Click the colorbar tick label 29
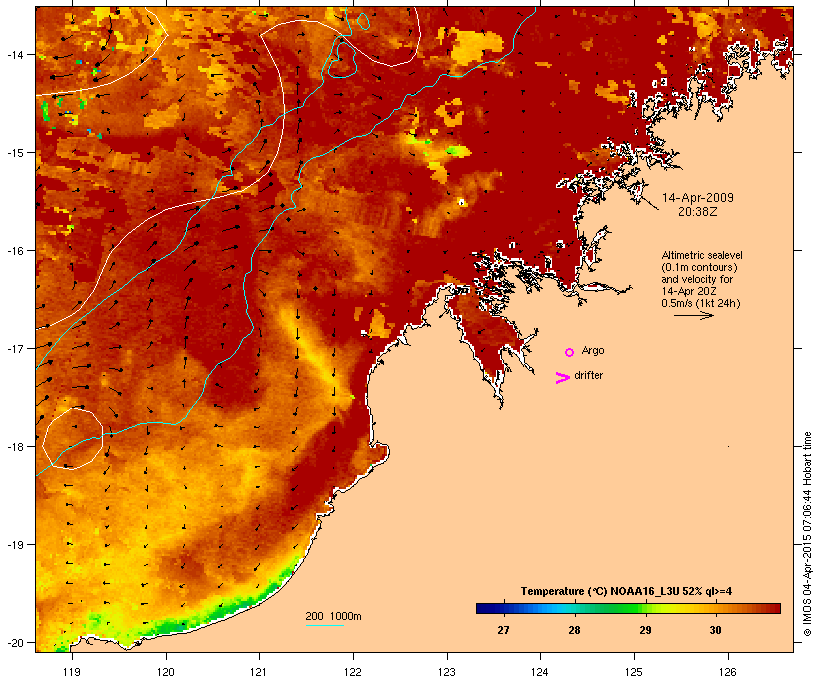Viewport: 820px width, 680px height. click(x=645, y=630)
